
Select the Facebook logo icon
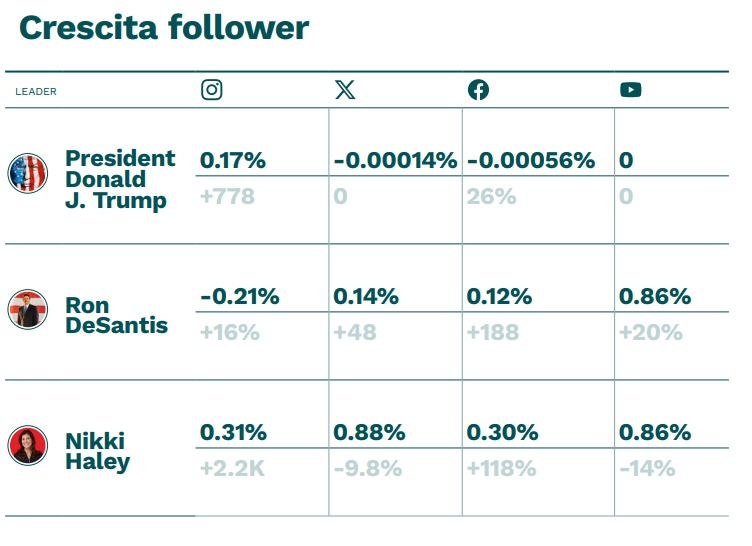478,90
